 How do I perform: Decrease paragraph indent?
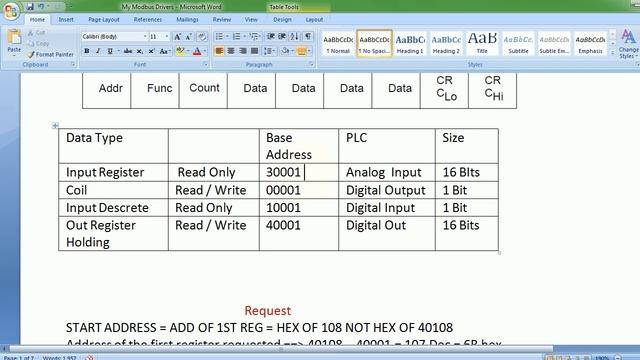(270, 37)
